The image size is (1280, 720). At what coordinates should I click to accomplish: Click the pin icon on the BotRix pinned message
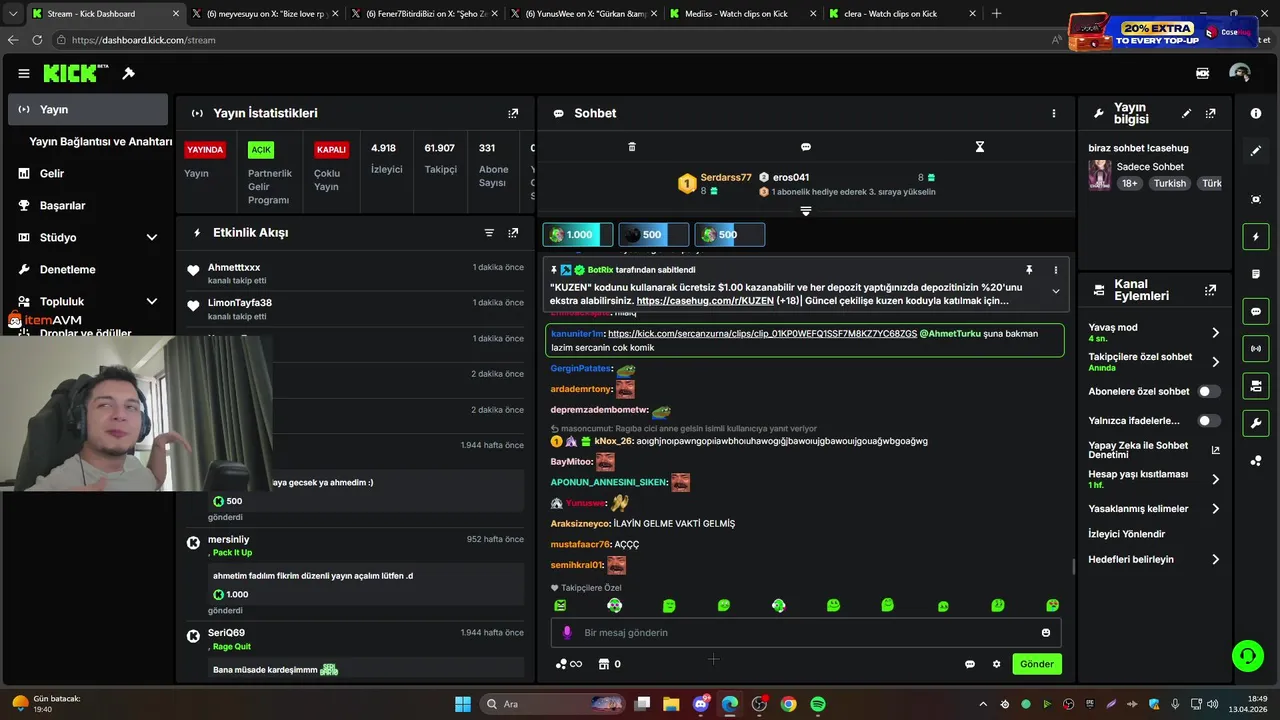pyautogui.click(x=1028, y=270)
